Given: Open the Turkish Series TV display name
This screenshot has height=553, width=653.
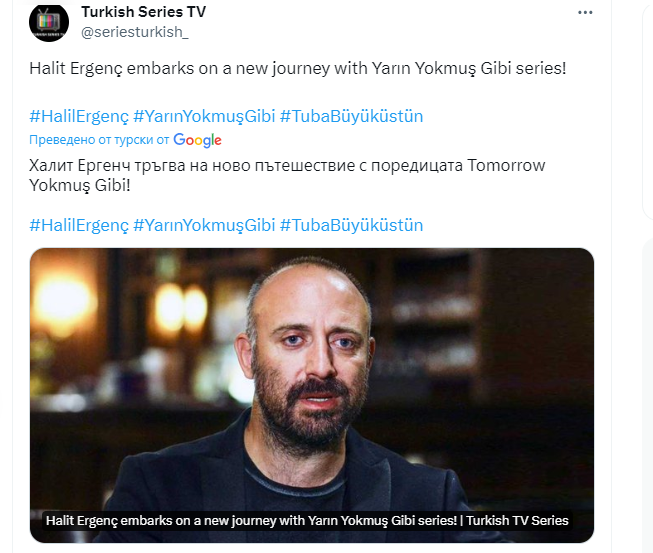Looking at the screenshot, I should [143, 12].
